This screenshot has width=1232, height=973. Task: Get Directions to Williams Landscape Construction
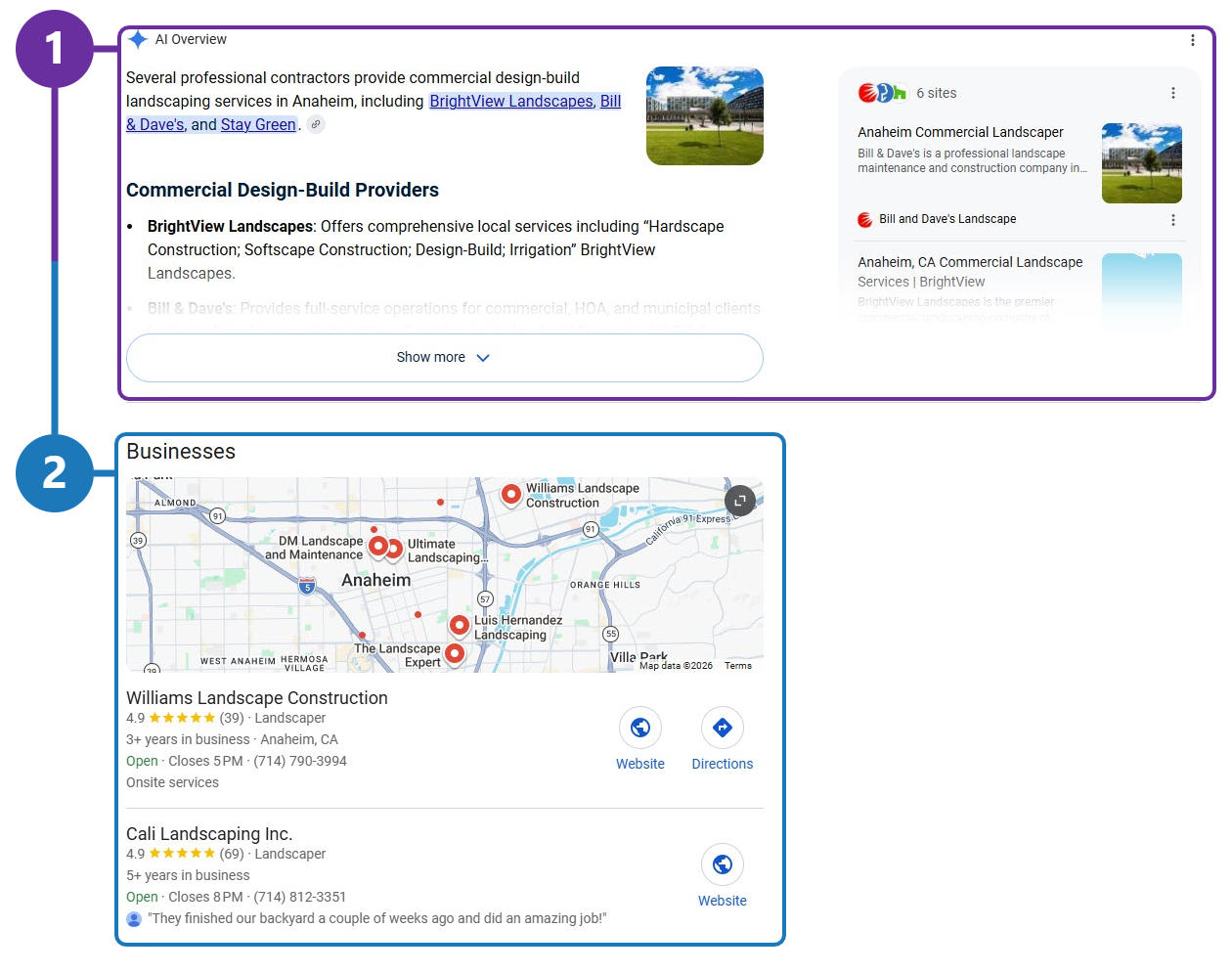coord(723,728)
